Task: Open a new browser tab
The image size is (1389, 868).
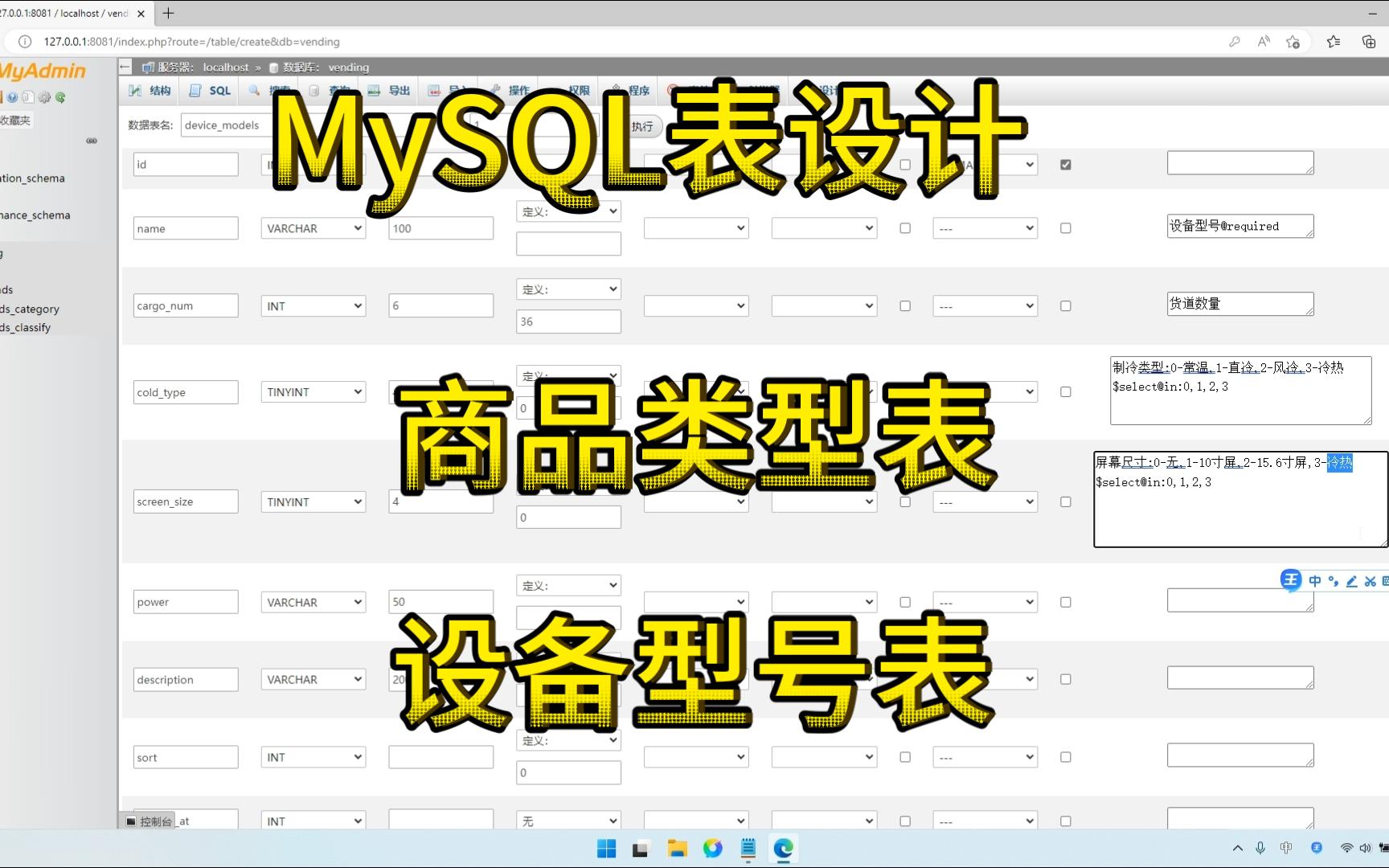Action: tap(168, 13)
